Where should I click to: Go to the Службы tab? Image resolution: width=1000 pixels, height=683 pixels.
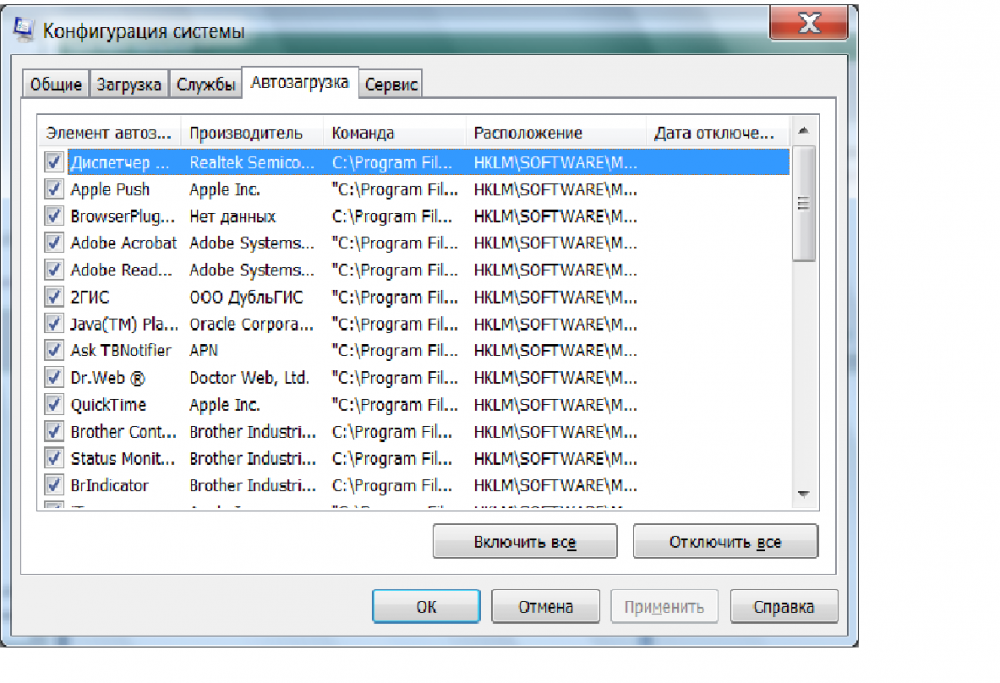205,84
